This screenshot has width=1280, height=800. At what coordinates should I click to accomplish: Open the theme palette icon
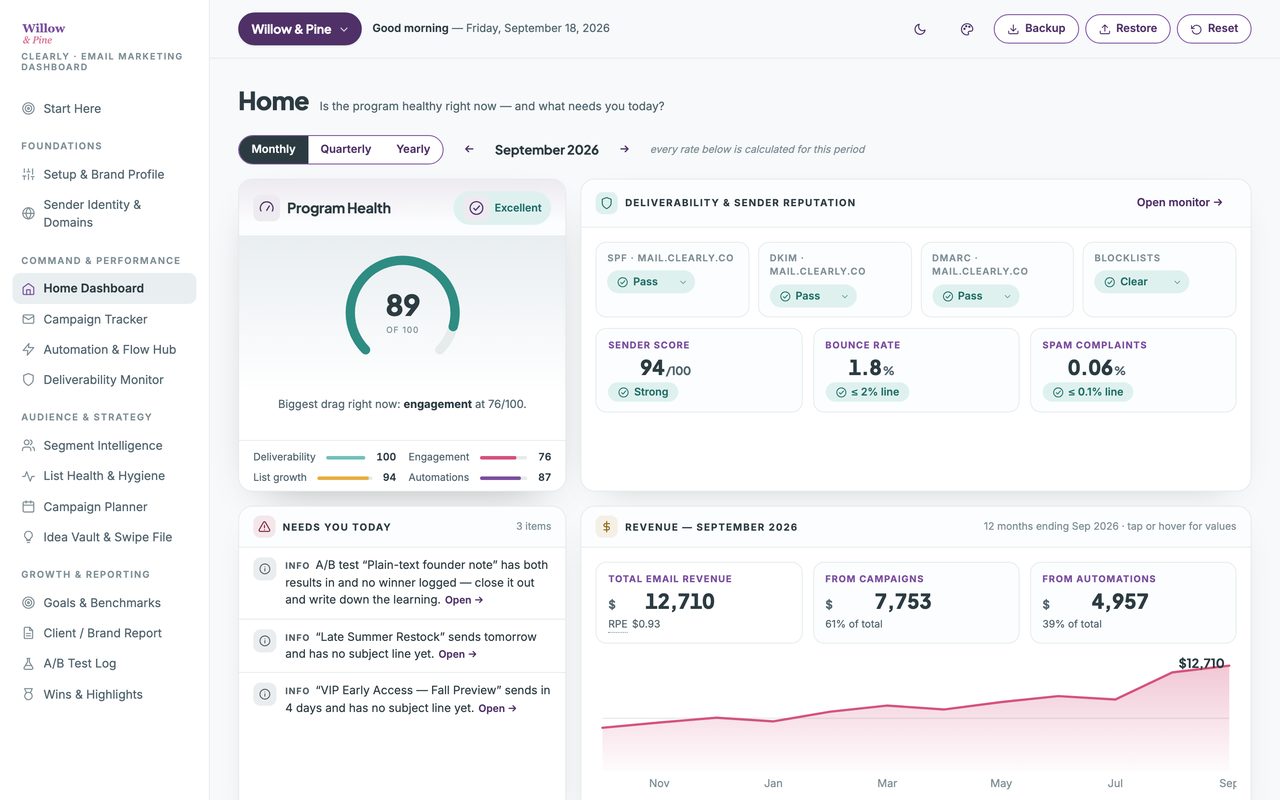[x=967, y=29]
